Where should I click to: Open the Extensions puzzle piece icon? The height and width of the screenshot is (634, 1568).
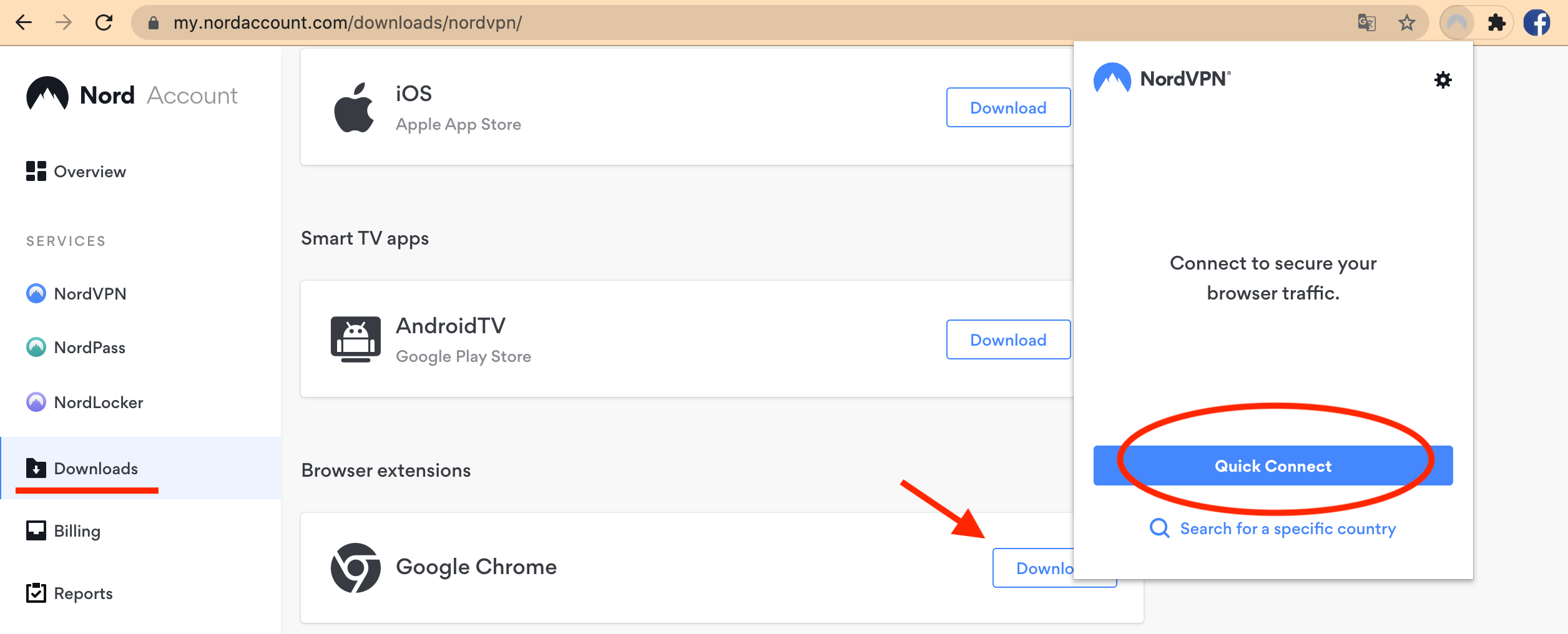[1496, 23]
